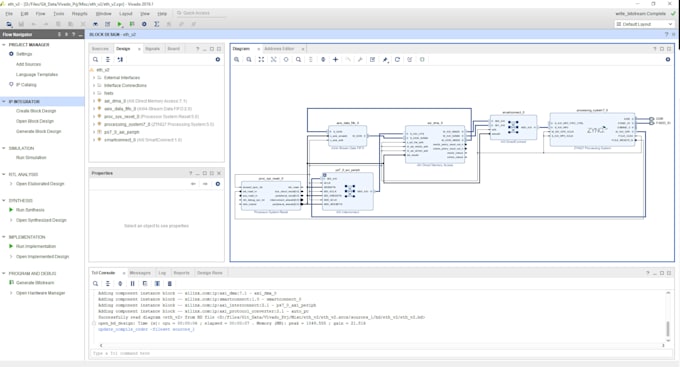This screenshot has height=367, width=680.
Task: Click the Add IP plus icon
Action: [x=335, y=59]
